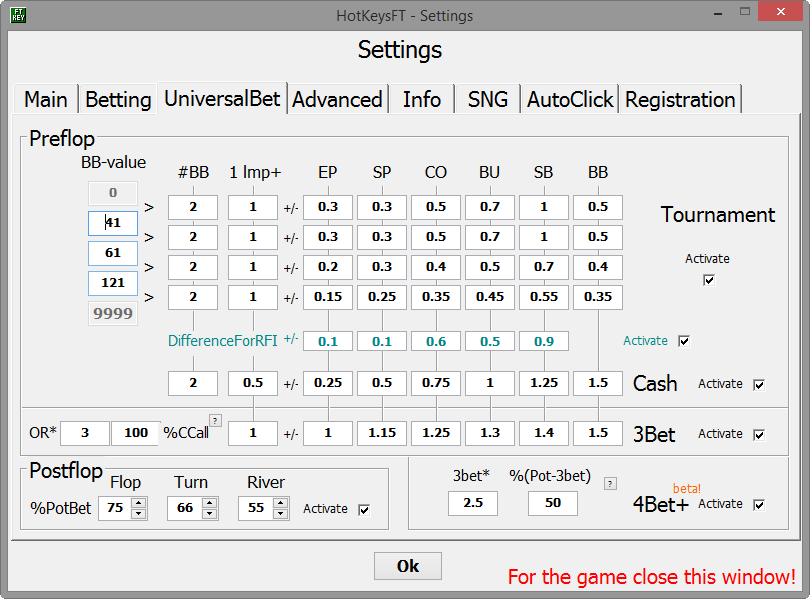The height and width of the screenshot is (599, 810).
Task: Click the BB-value field showing 121
Action: coord(113,283)
